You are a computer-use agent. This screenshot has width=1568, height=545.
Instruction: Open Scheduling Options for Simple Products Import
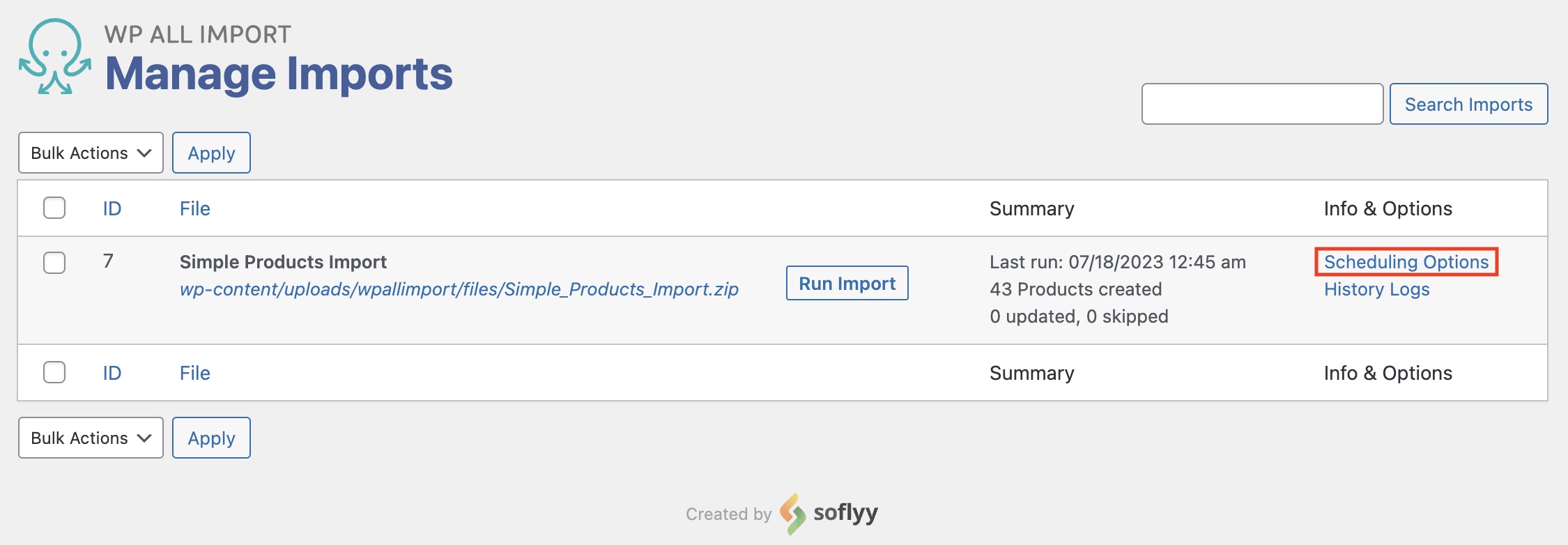tap(1406, 262)
